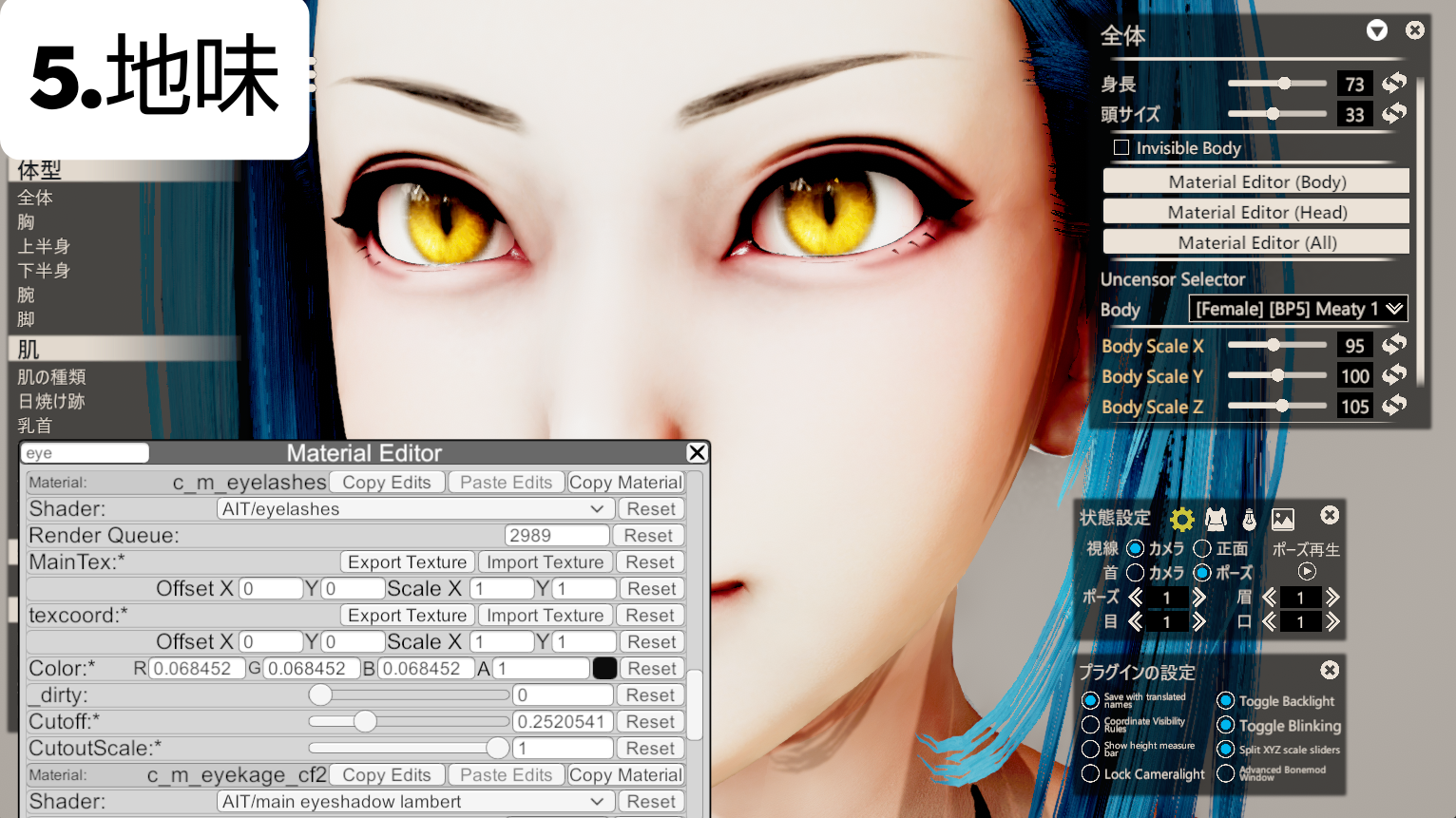The height and width of the screenshot is (818, 1456).
Task: Turn off Toggle Blinking option
Action: (x=1226, y=725)
